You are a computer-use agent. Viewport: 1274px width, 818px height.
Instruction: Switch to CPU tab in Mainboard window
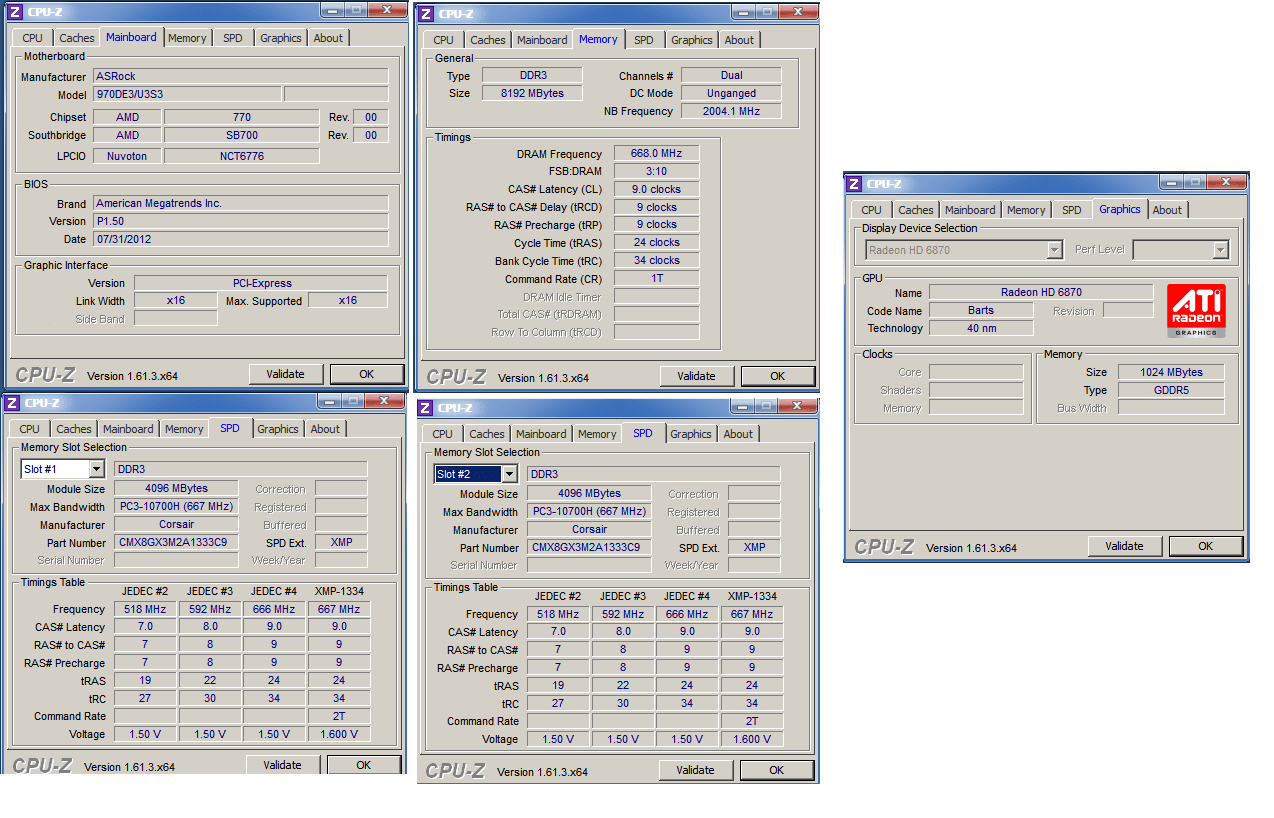33,38
